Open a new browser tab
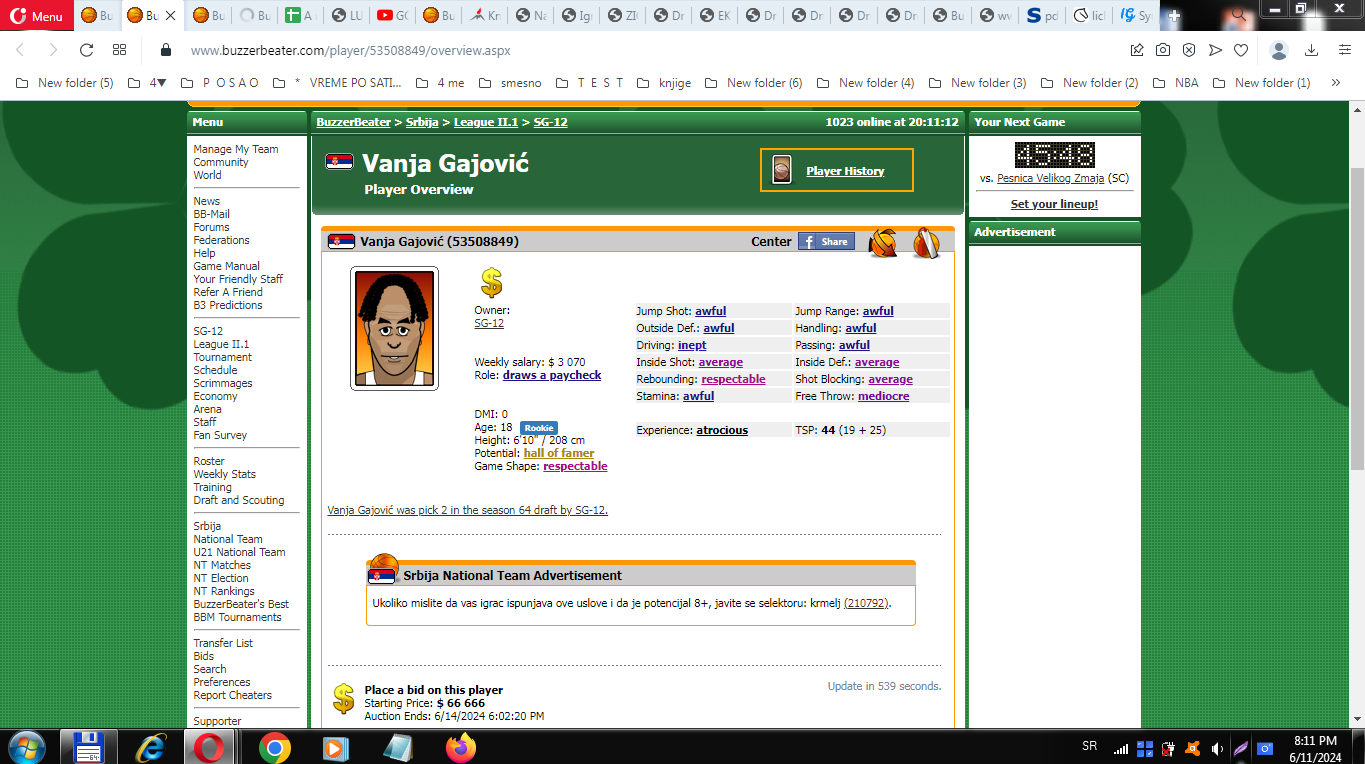 1174,16
